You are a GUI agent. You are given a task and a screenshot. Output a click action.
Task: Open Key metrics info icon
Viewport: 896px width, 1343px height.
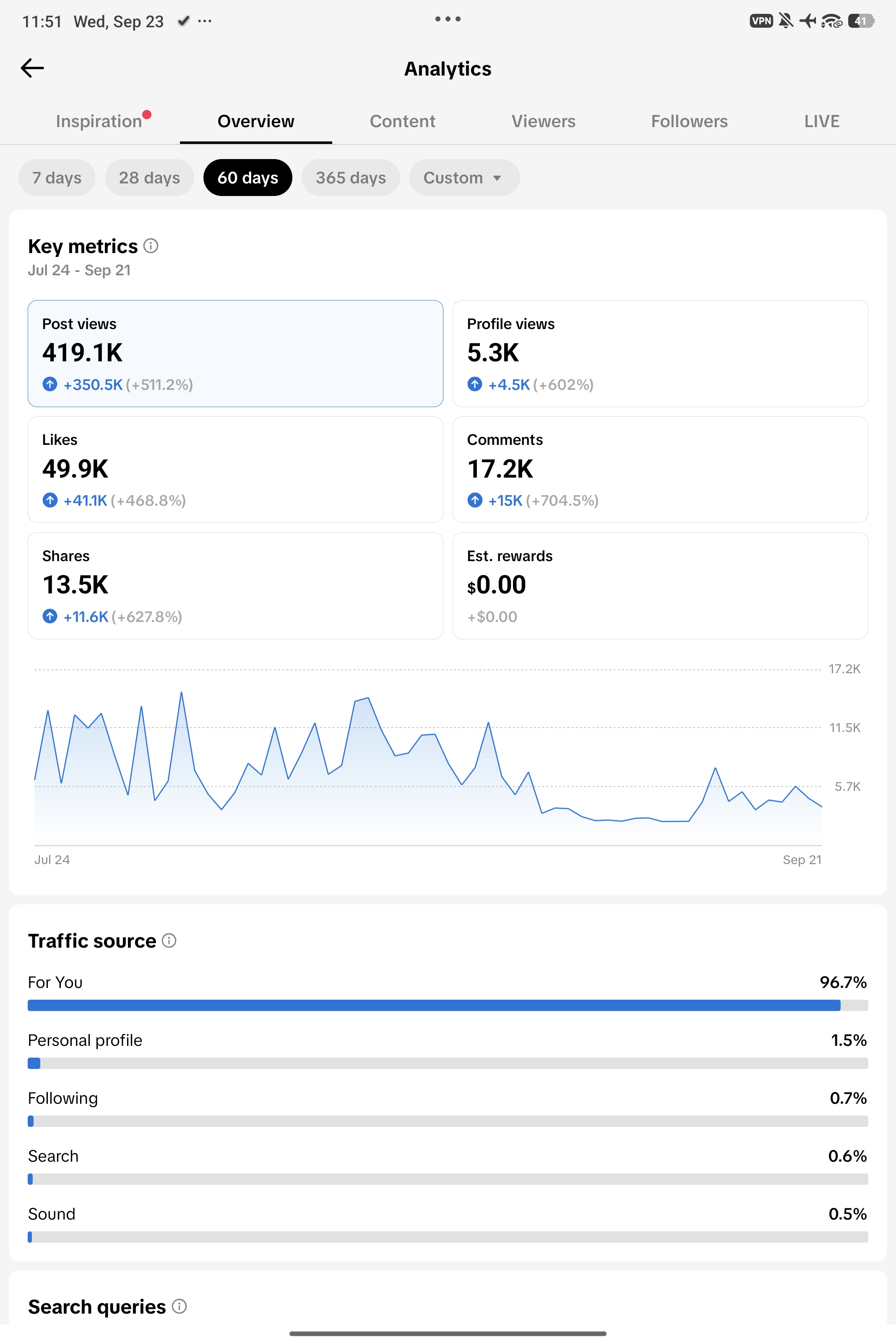pos(151,246)
